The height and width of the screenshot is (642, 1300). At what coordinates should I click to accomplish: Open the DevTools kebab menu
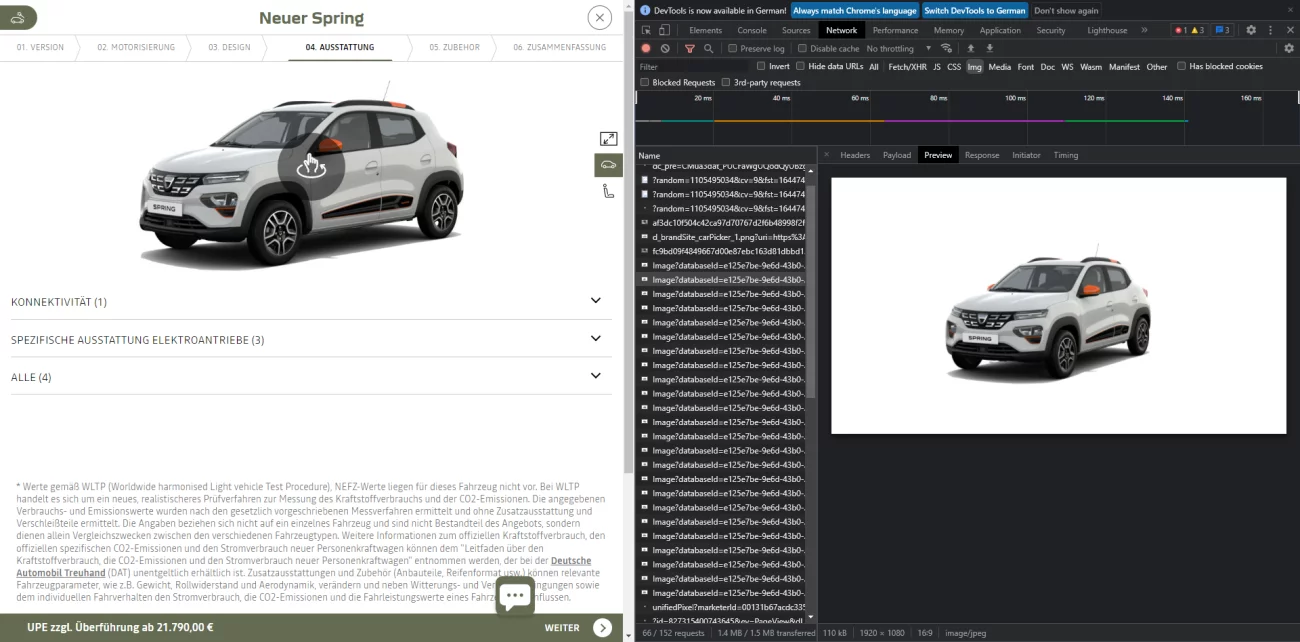pyautogui.click(x=1270, y=30)
